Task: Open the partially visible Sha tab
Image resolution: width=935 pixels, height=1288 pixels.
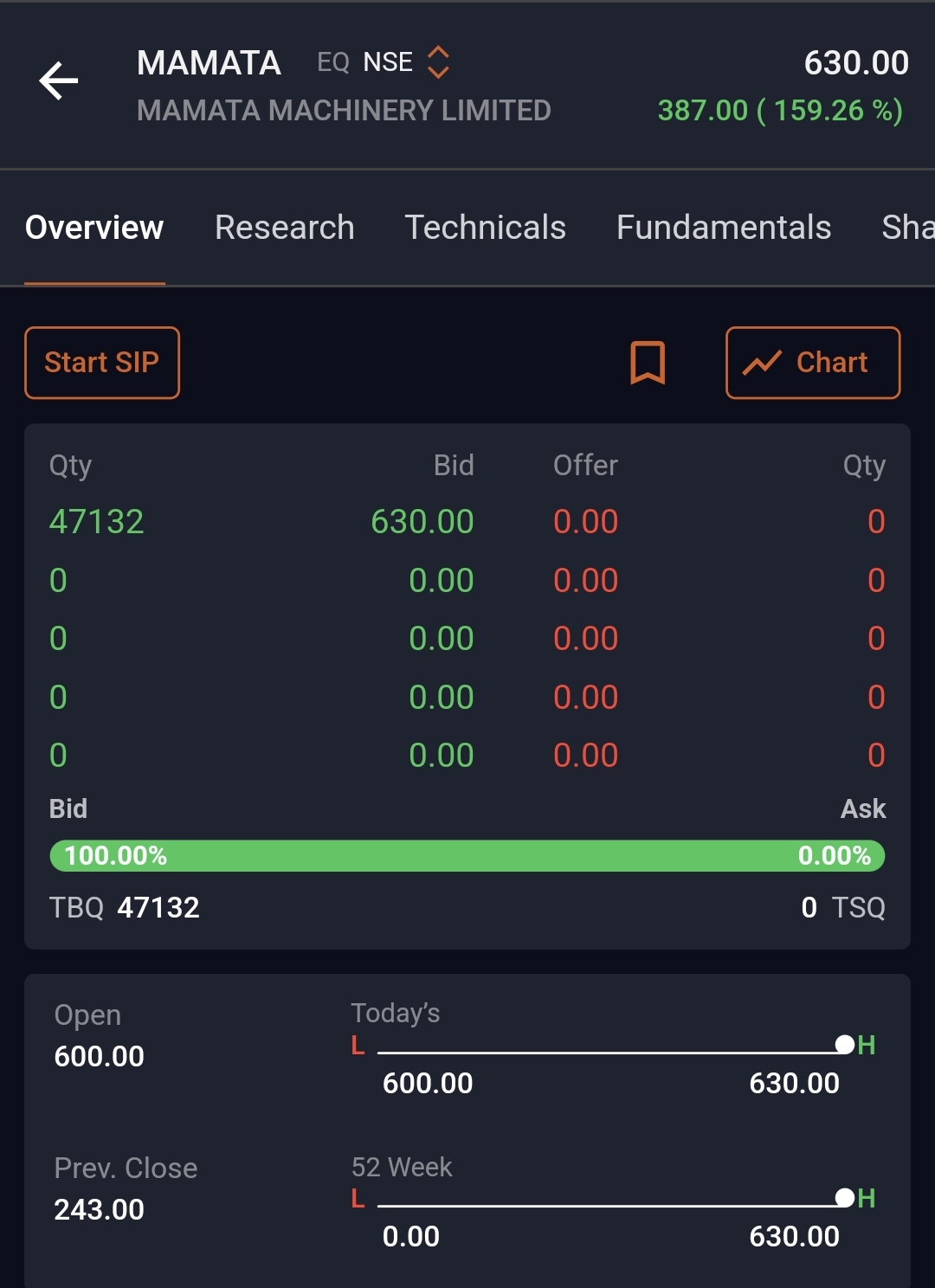Action: coord(907,228)
